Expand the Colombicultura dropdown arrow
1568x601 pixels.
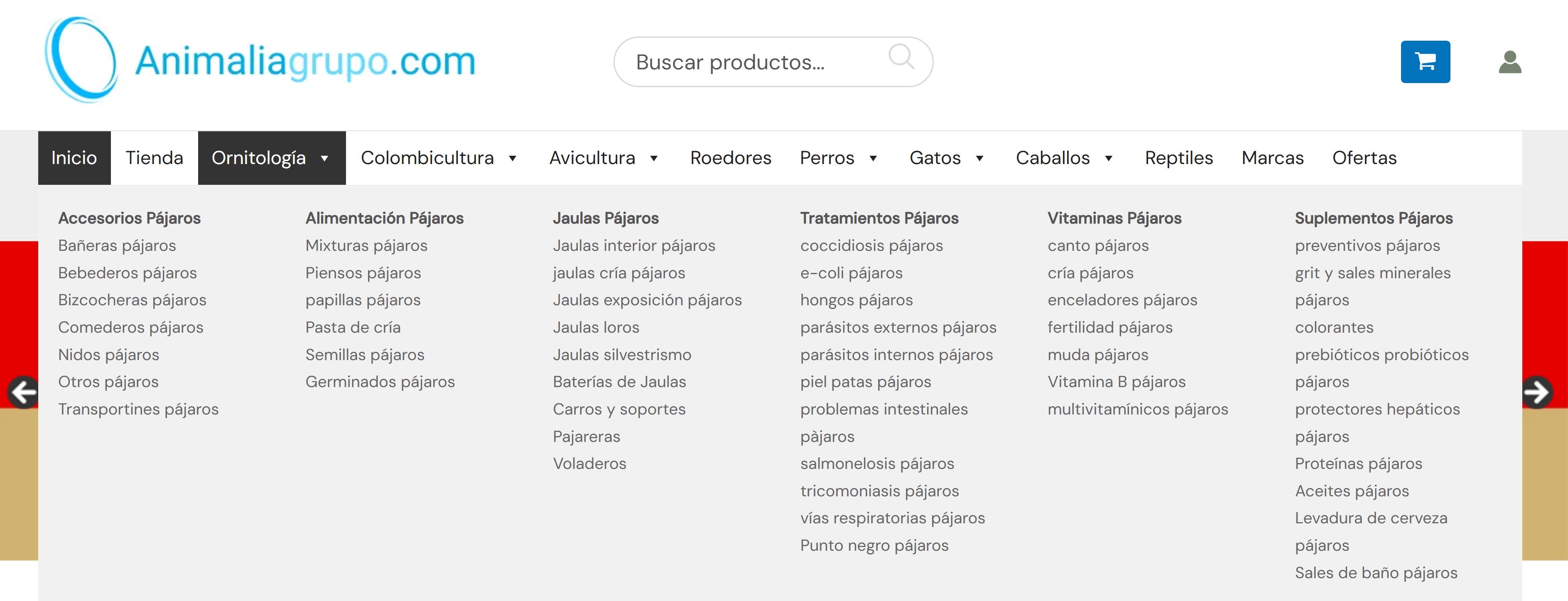tap(513, 158)
